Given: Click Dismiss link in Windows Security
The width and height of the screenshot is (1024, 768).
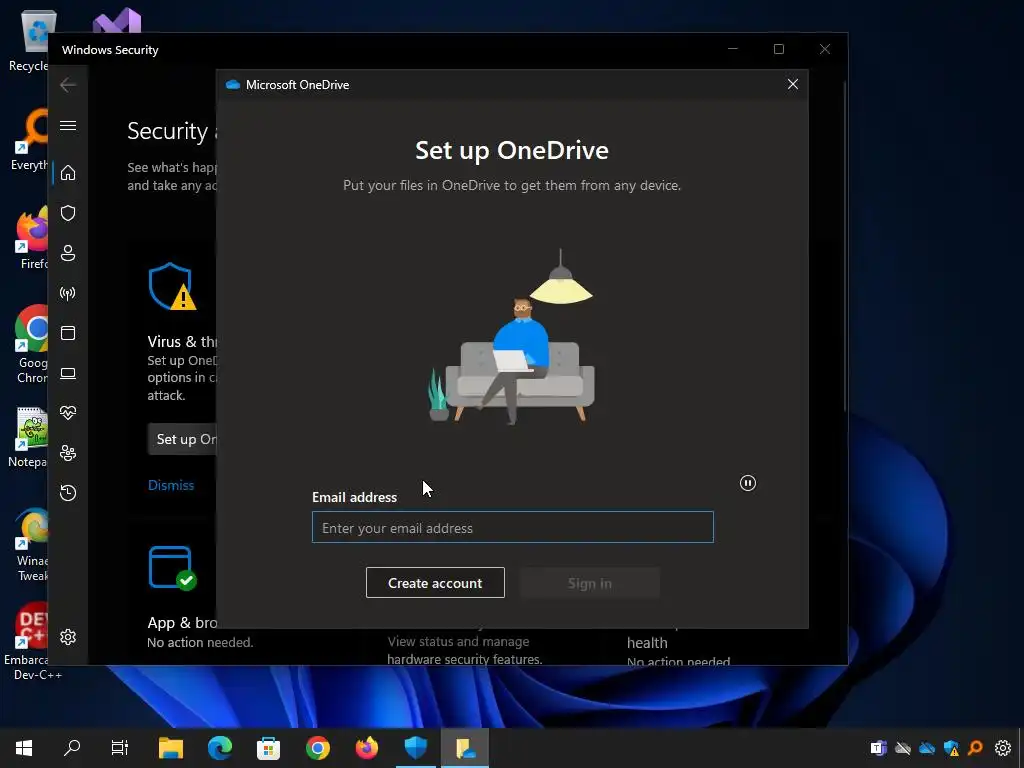Looking at the screenshot, I should pos(171,485).
